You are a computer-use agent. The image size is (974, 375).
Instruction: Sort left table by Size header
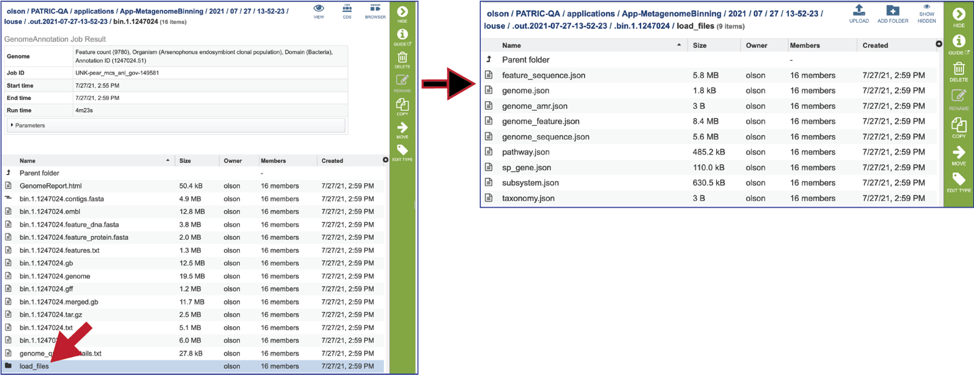[x=185, y=160]
